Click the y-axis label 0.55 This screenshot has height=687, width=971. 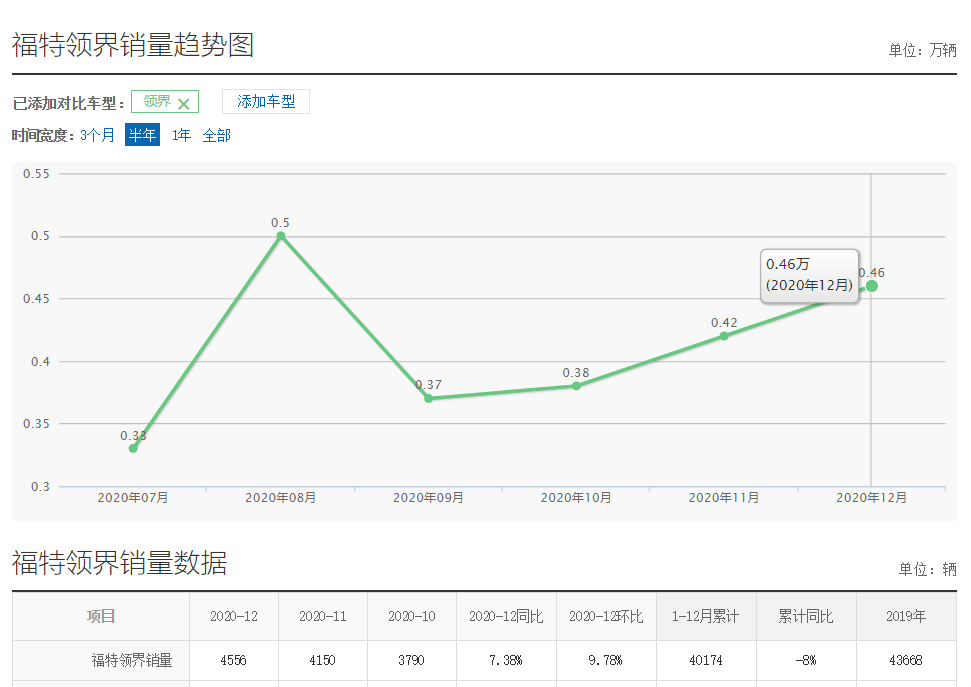coord(37,173)
